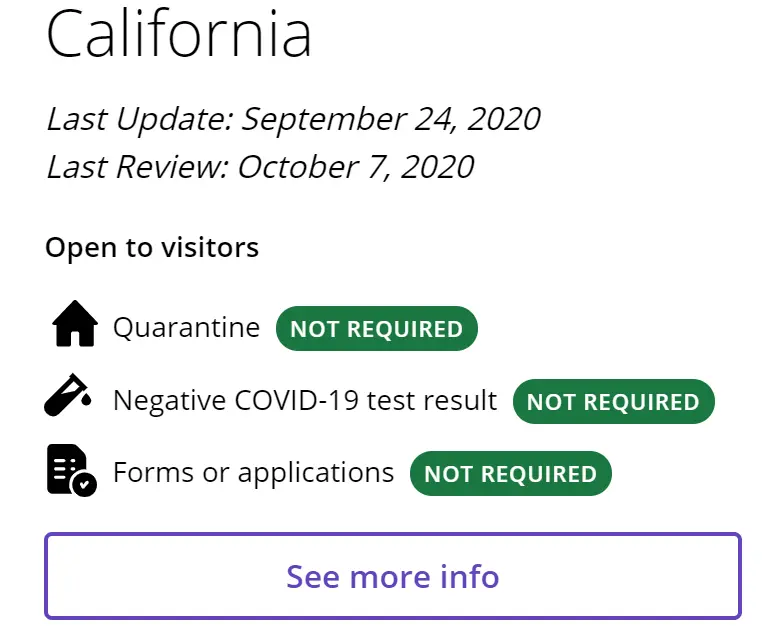766x634 pixels.
Task: Click the word COVID-19 in requirements
Action: [x=297, y=400]
